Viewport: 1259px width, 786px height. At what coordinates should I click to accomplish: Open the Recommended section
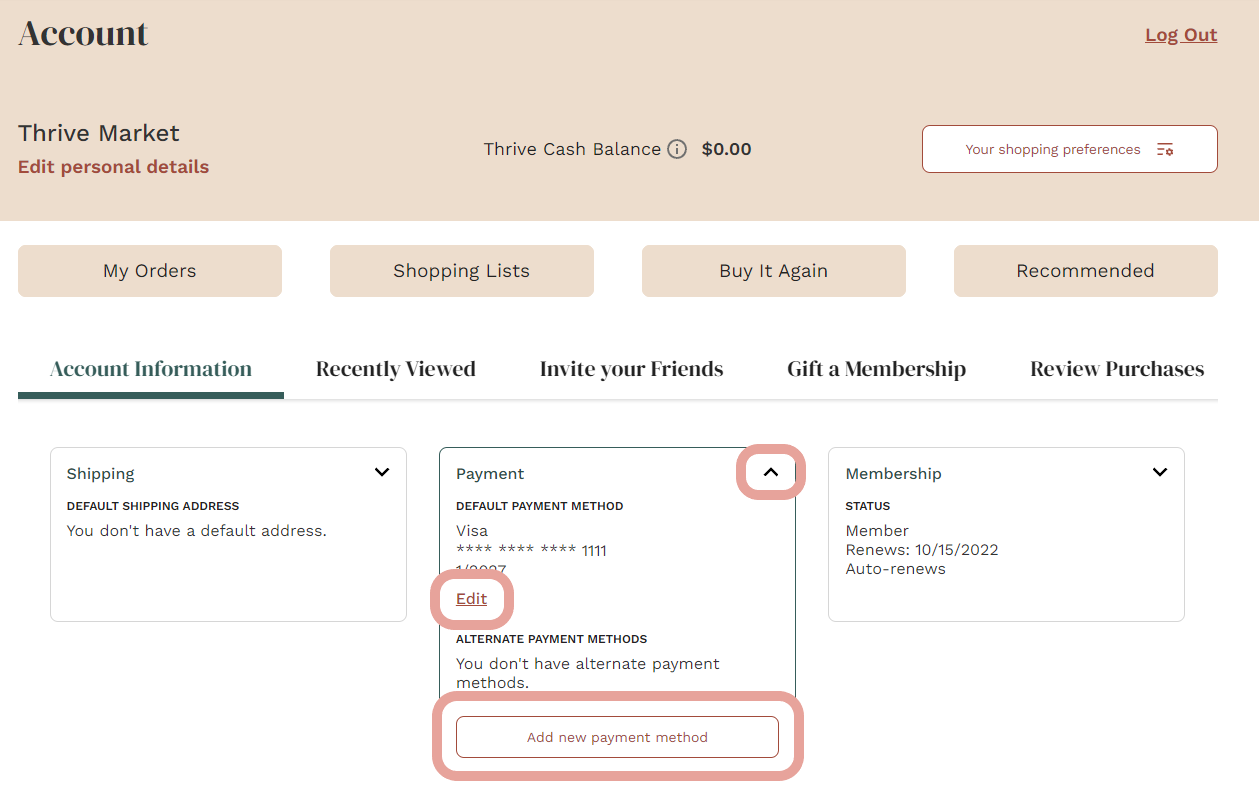pyautogui.click(x=1085, y=270)
